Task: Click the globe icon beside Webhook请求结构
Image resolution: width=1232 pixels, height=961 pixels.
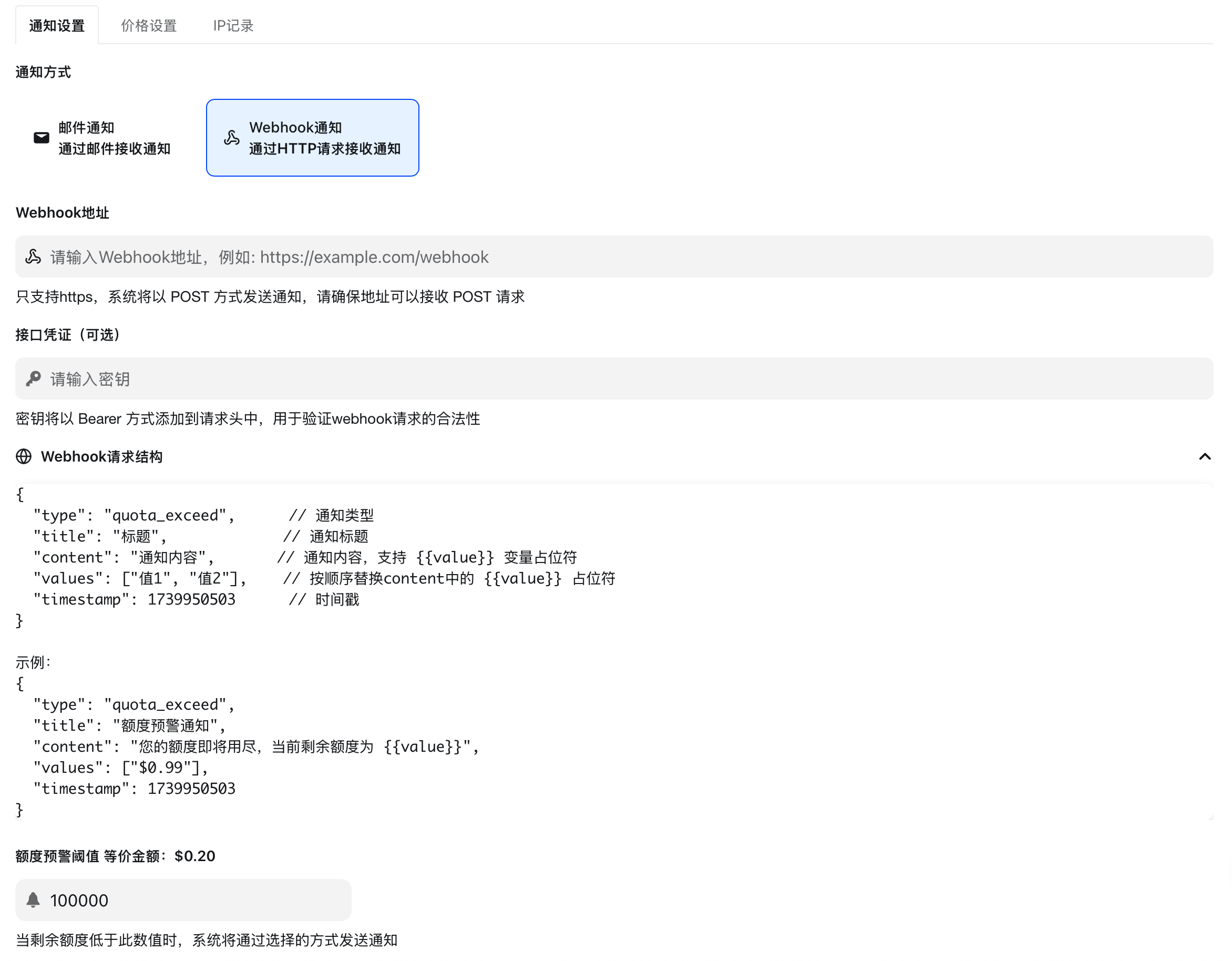Action: 23,456
